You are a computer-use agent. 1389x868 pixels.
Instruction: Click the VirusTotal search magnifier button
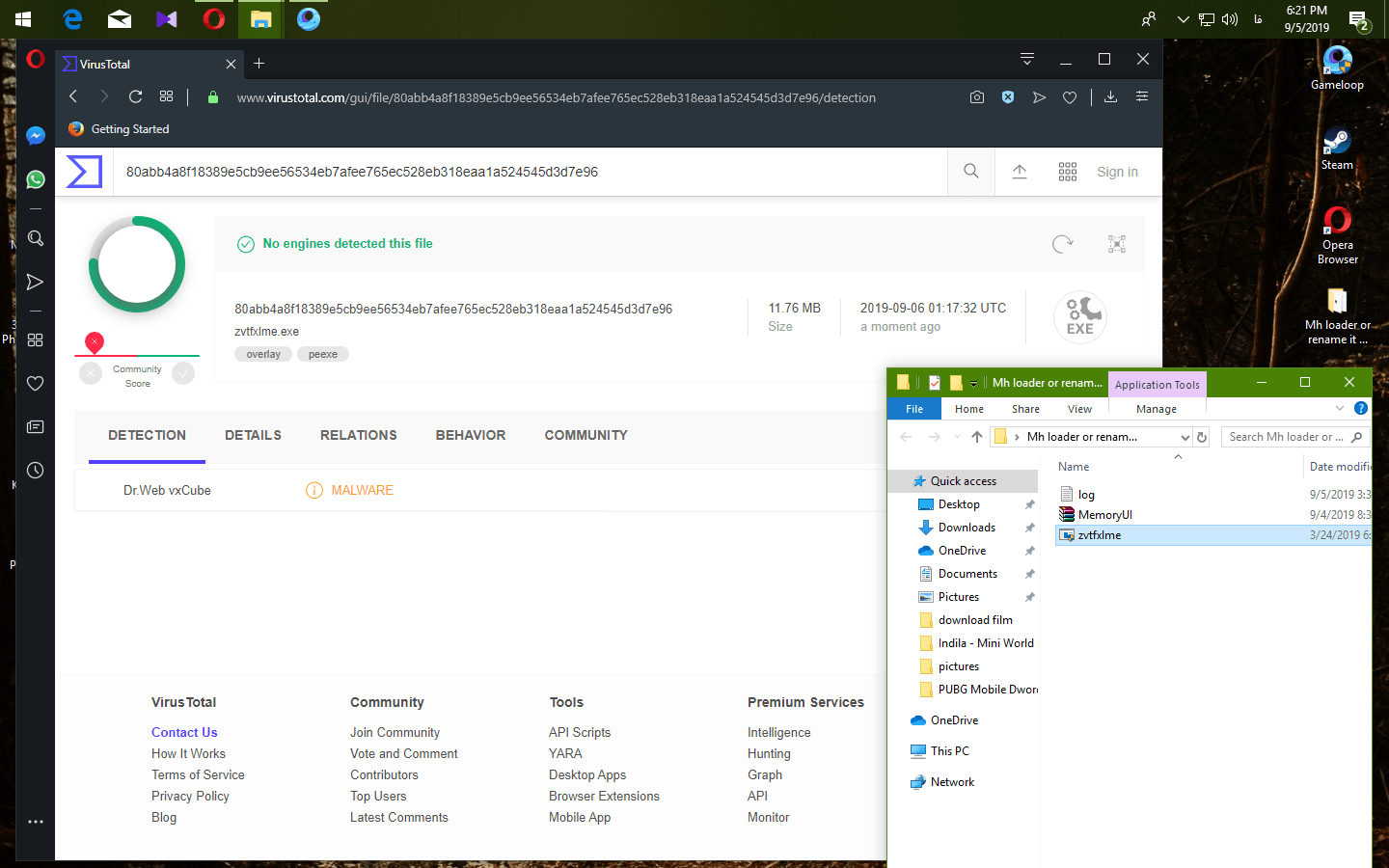(971, 172)
